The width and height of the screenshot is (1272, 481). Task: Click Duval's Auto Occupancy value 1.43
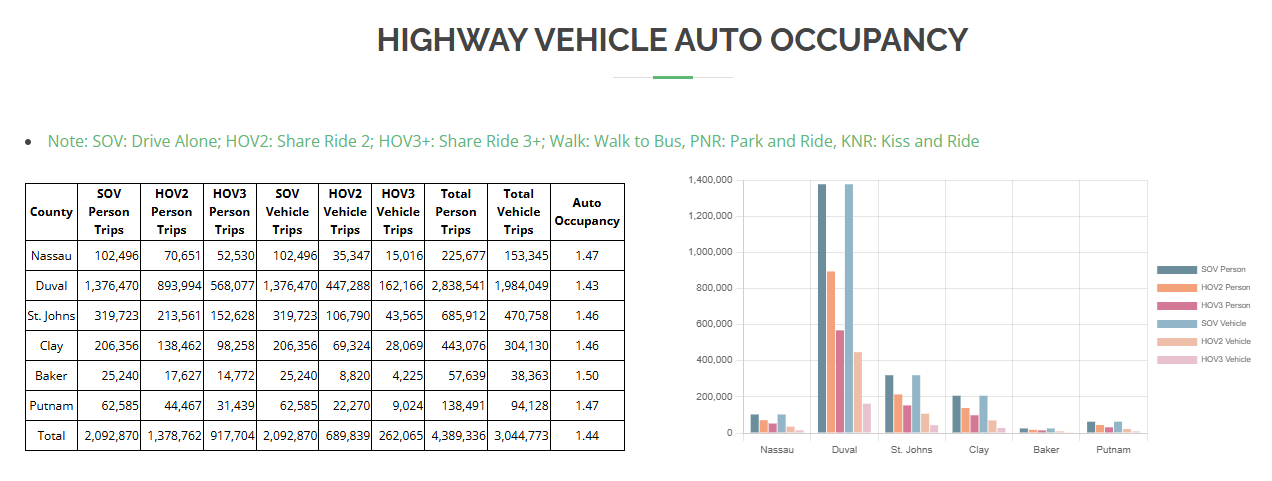point(587,286)
